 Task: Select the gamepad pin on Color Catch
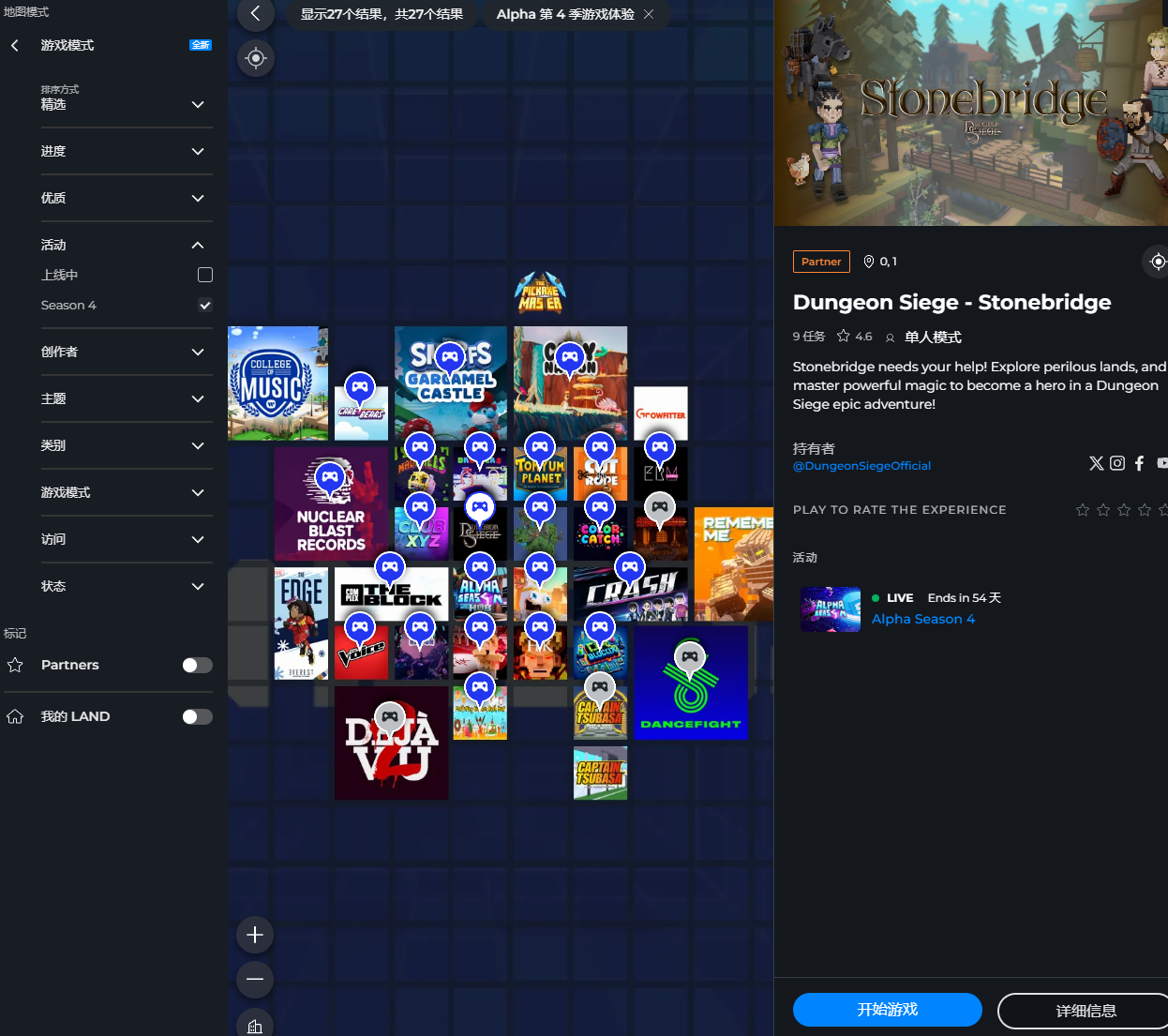(600, 510)
